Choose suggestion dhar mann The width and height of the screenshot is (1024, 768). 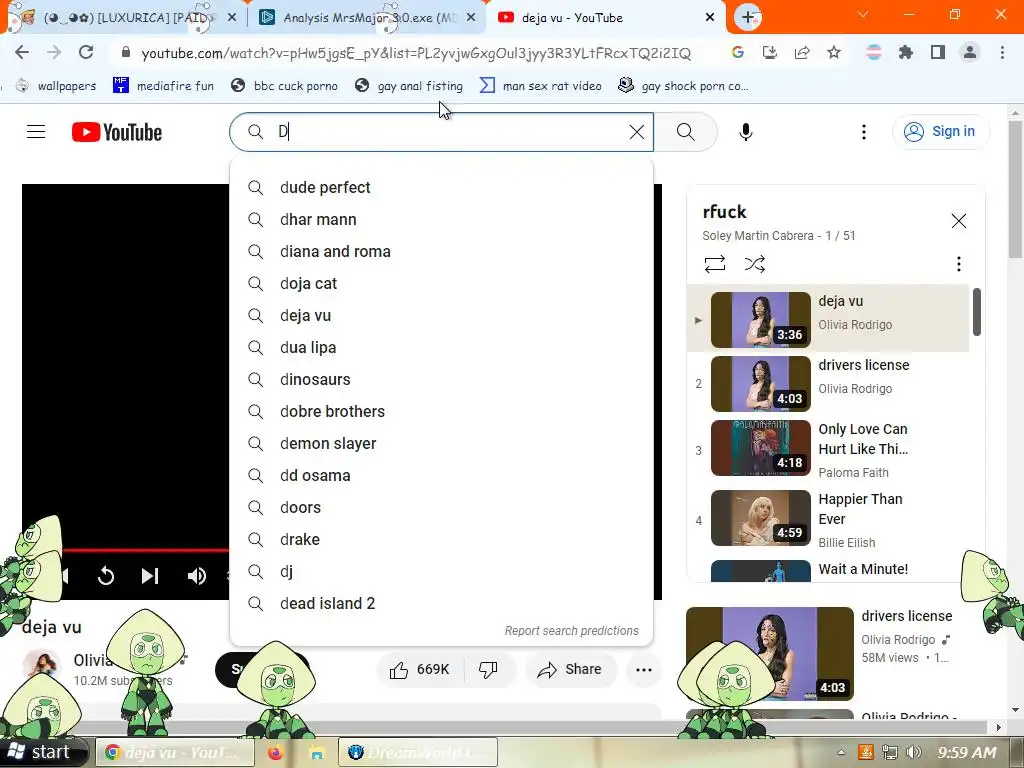point(441,219)
